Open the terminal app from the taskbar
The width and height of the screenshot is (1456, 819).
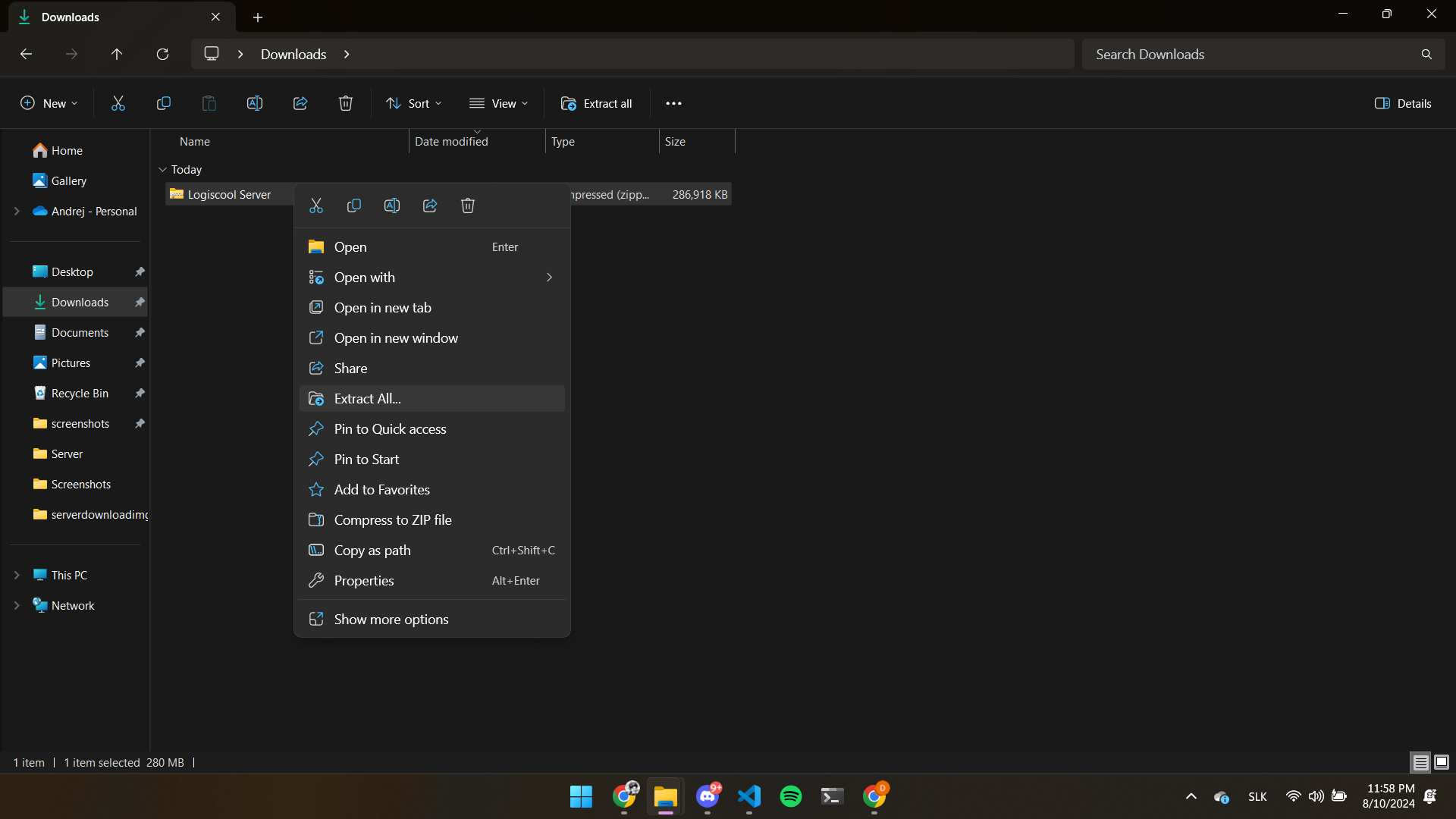(x=832, y=796)
